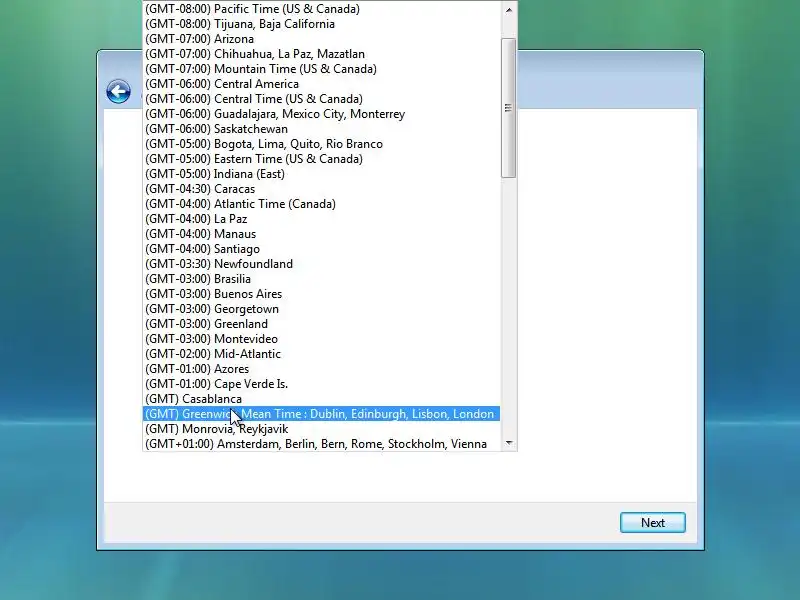800x600 pixels.
Task: Select (GMT) Casablanca
Action: click(x=321, y=399)
